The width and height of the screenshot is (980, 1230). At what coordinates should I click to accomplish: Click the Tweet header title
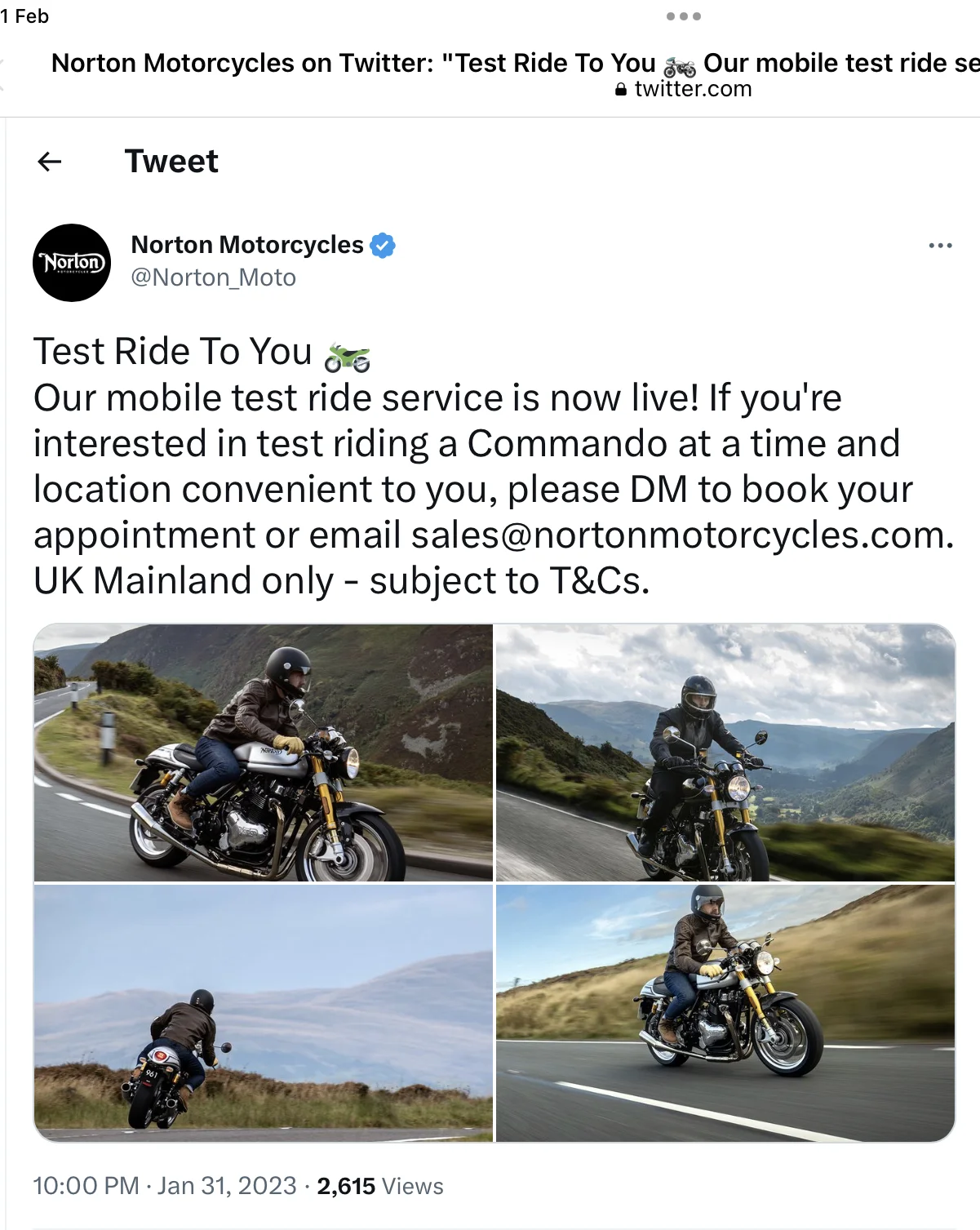171,162
